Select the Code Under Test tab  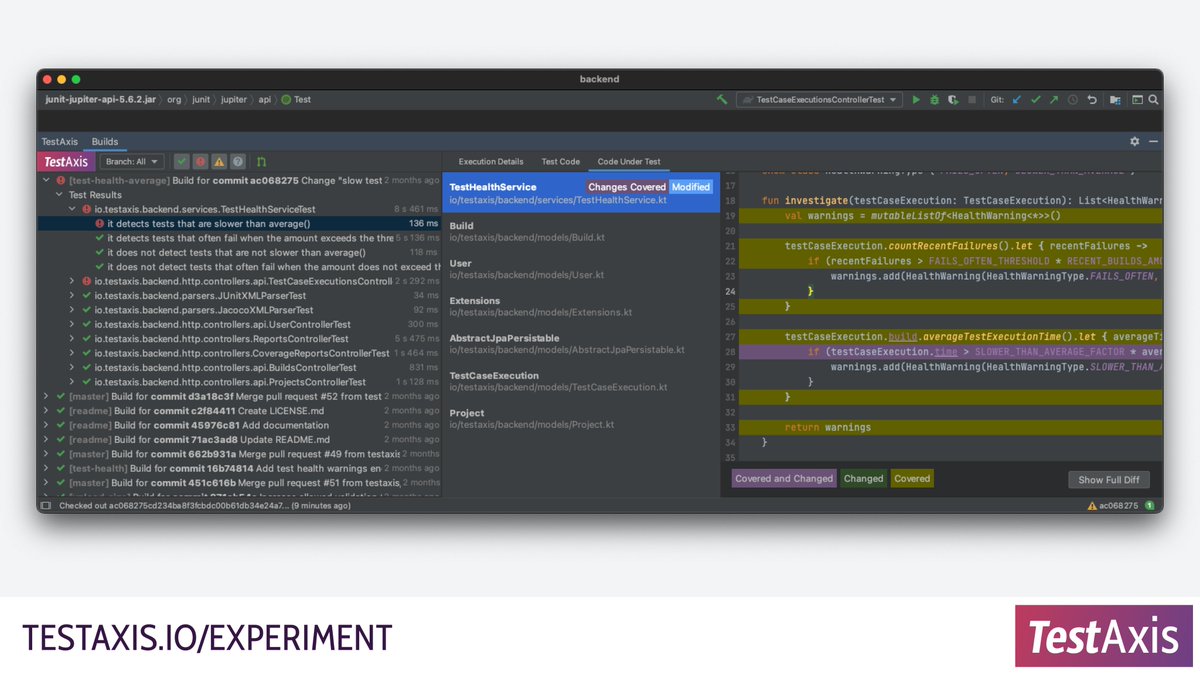coord(629,161)
